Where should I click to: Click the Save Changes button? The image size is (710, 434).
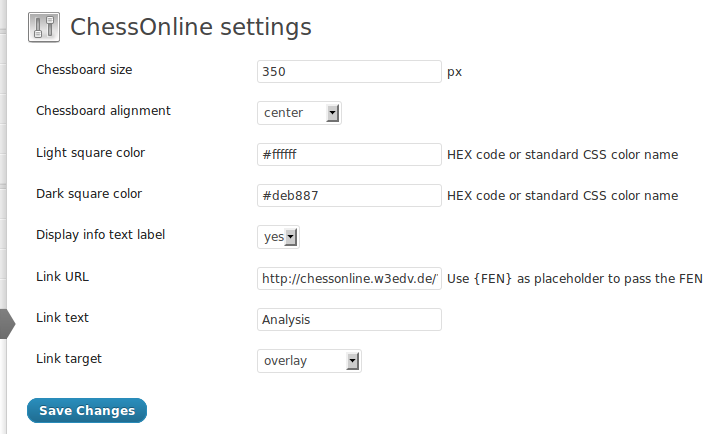point(87,410)
